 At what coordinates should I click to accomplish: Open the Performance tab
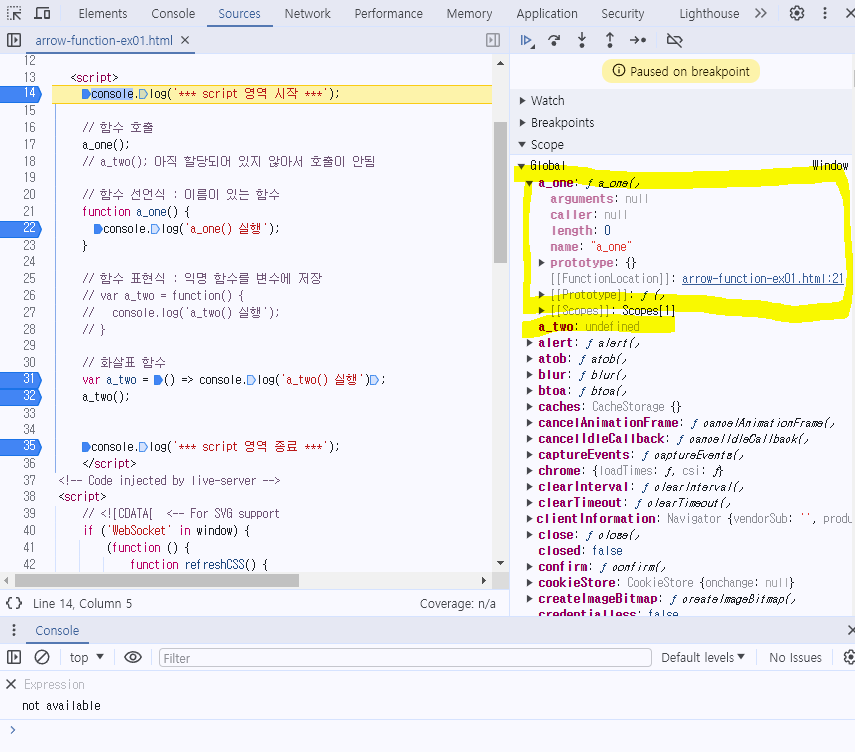click(x=388, y=13)
